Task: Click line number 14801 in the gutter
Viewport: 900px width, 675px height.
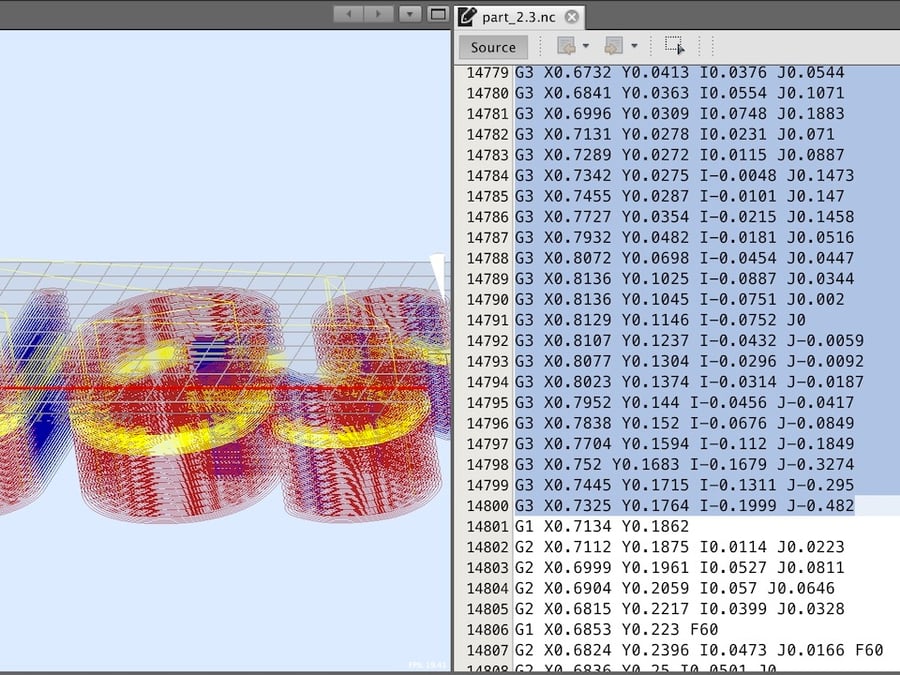Action: pos(487,527)
